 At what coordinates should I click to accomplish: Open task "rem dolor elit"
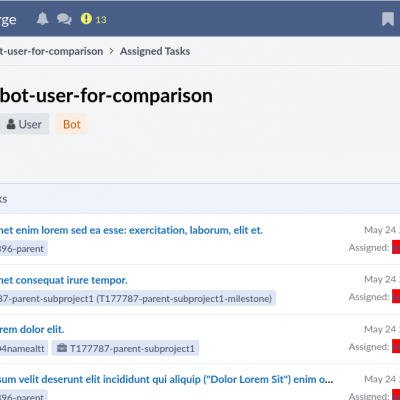(x=32, y=329)
